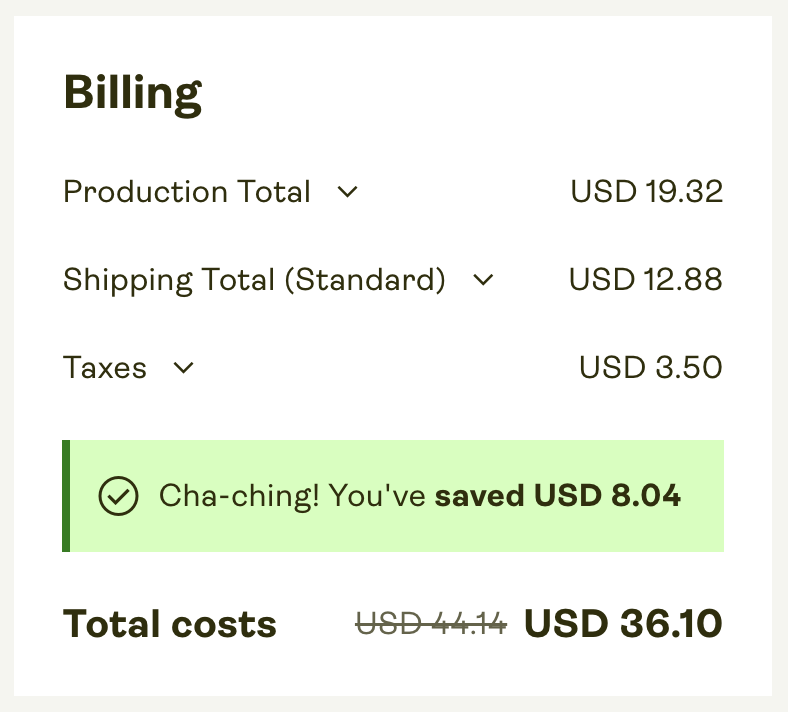Expand the Production Total chevron

pyautogui.click(x=347, y=192)
